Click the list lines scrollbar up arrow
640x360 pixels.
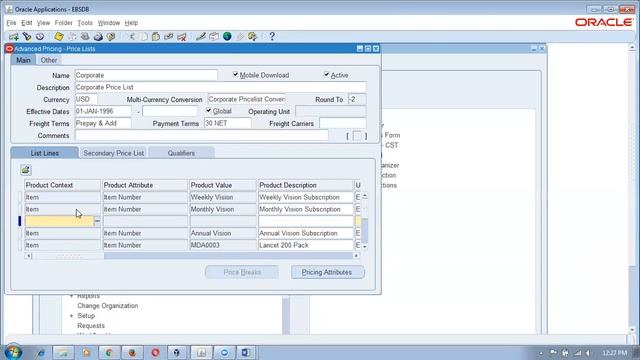click(364, 196)
